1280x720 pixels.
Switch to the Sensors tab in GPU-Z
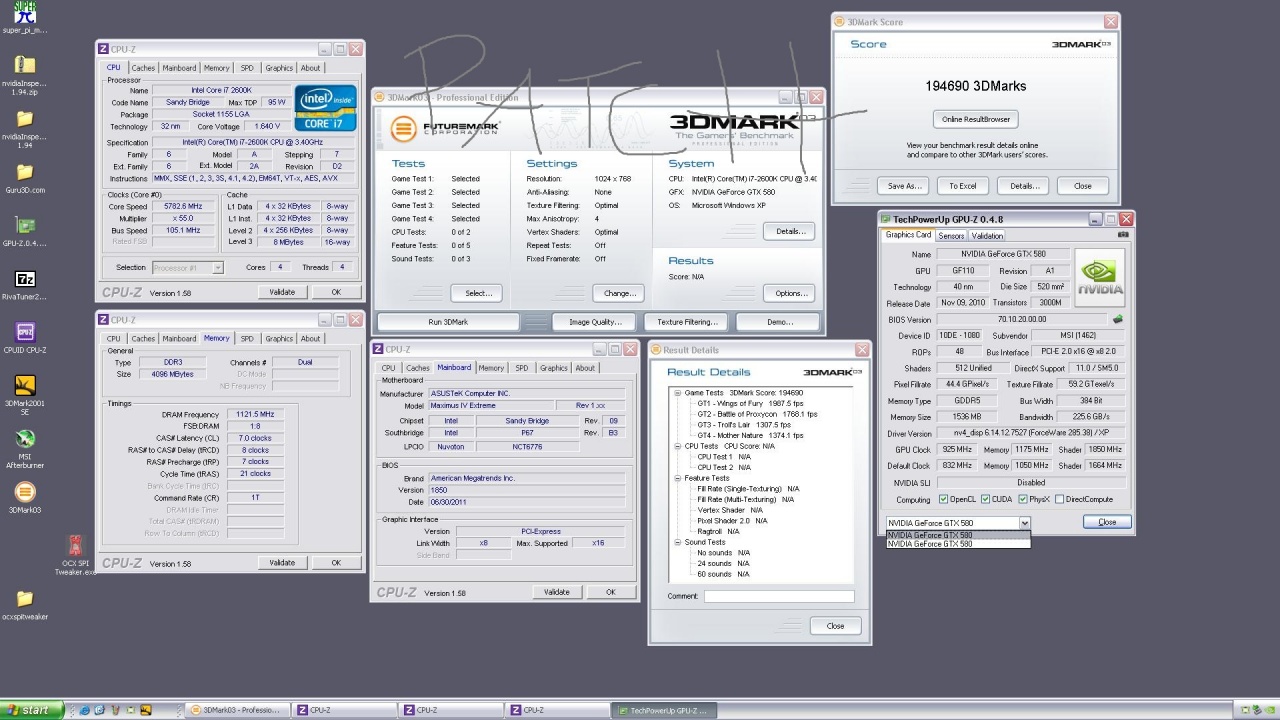point(951,236)
